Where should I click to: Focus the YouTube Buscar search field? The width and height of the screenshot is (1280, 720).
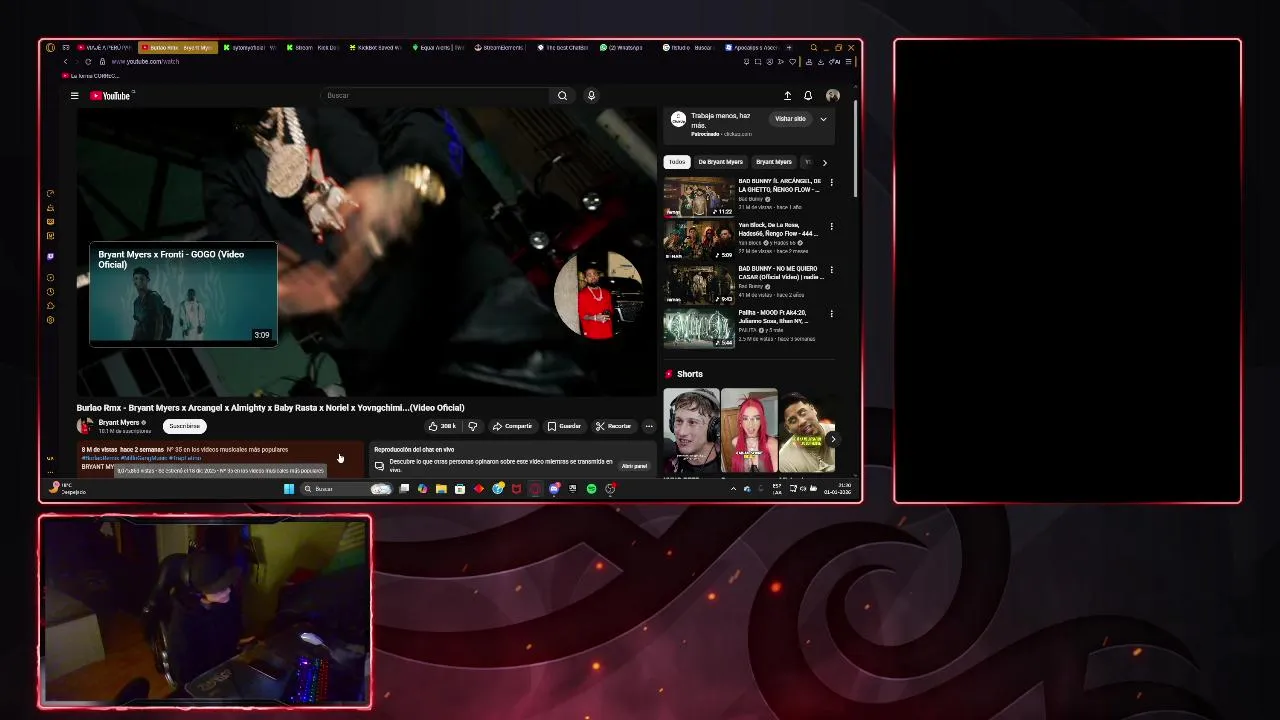tap(435, 96)
